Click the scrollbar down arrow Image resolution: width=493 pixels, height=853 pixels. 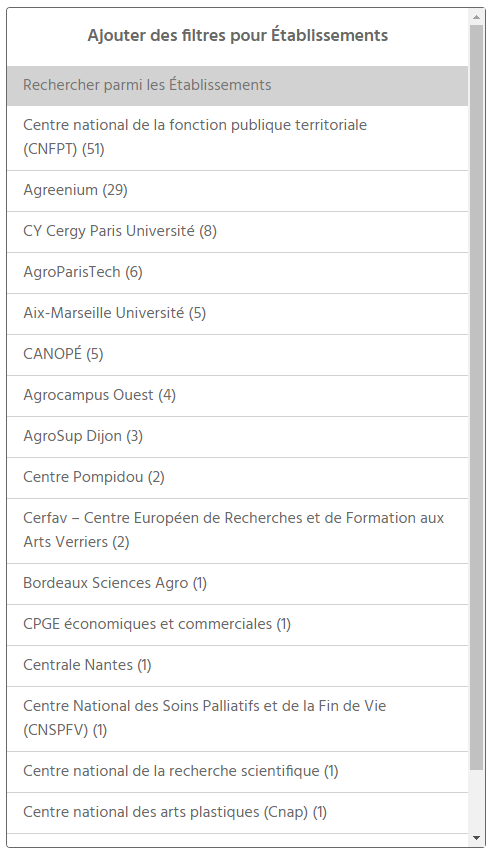pyautogui.click(x=477, y=838)
